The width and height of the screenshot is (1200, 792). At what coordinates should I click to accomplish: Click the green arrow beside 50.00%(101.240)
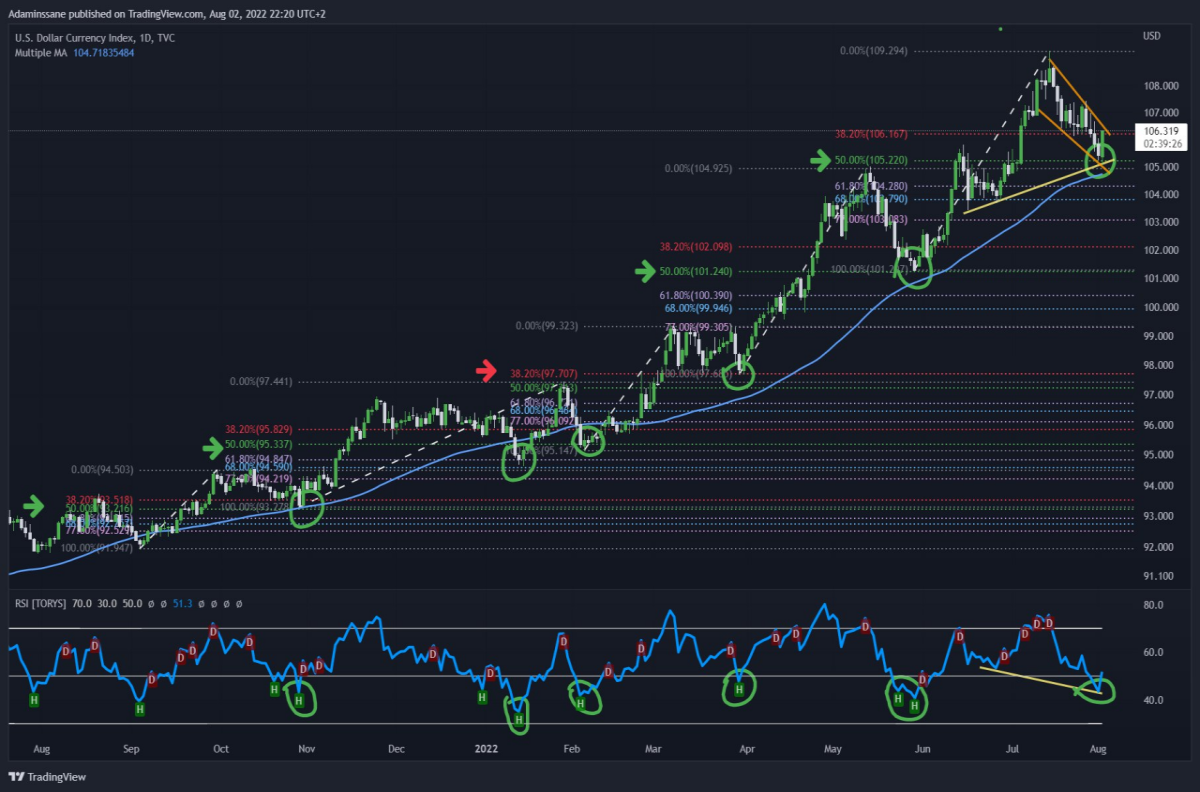tap(650, 270)
